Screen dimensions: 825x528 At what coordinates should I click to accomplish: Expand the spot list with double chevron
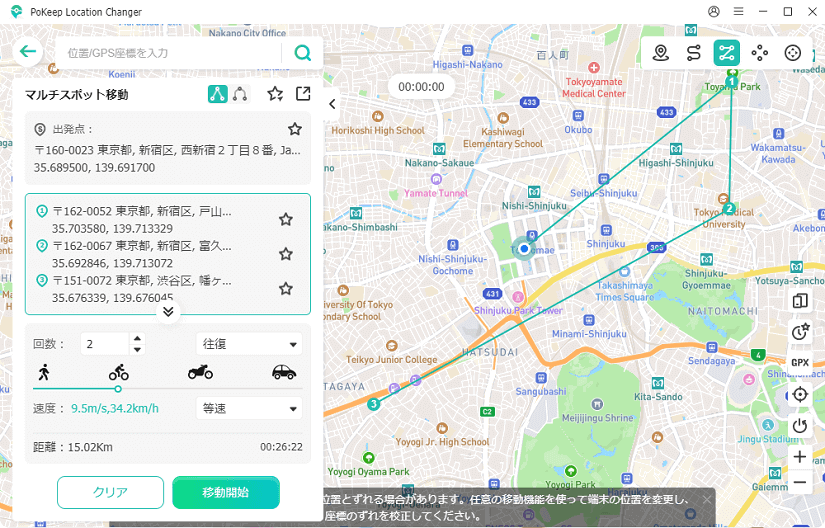pos(168,312)
